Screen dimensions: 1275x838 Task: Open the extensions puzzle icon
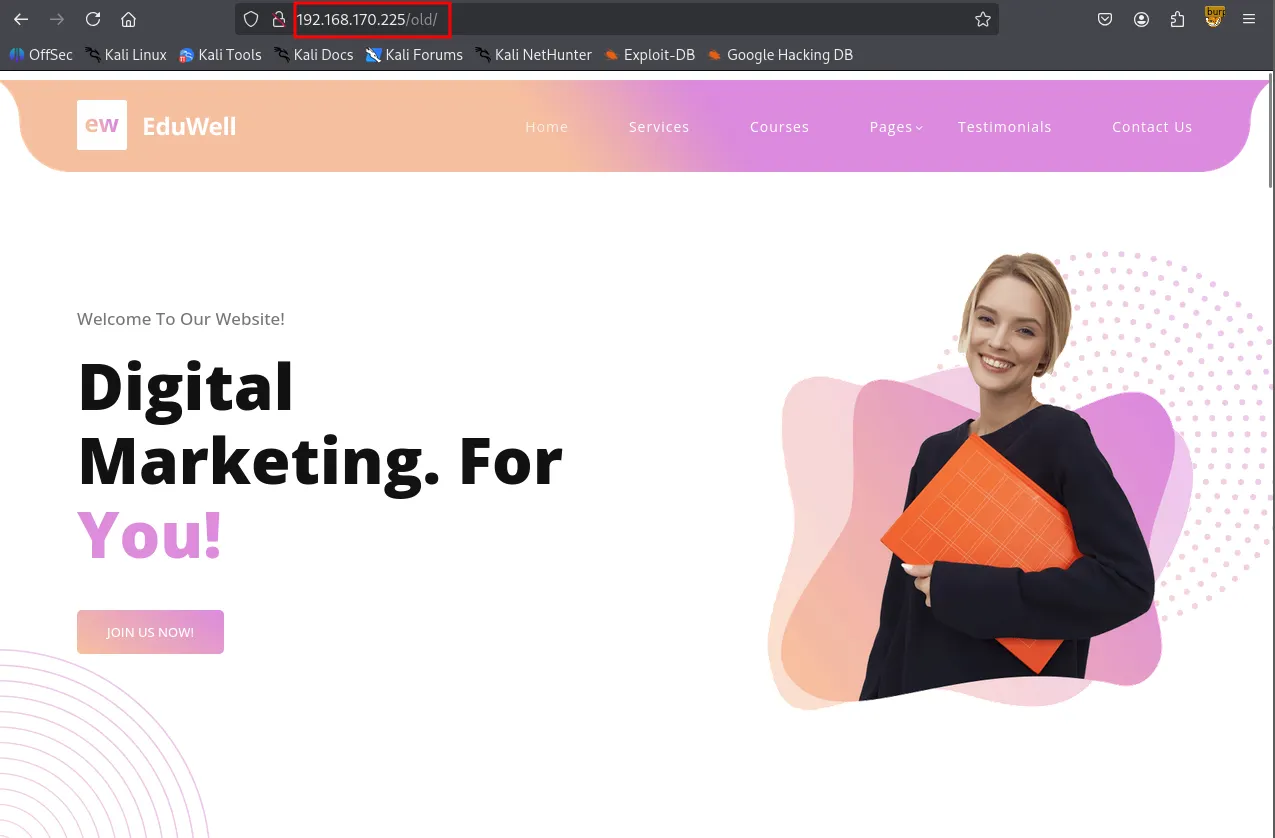(1177, 19)
